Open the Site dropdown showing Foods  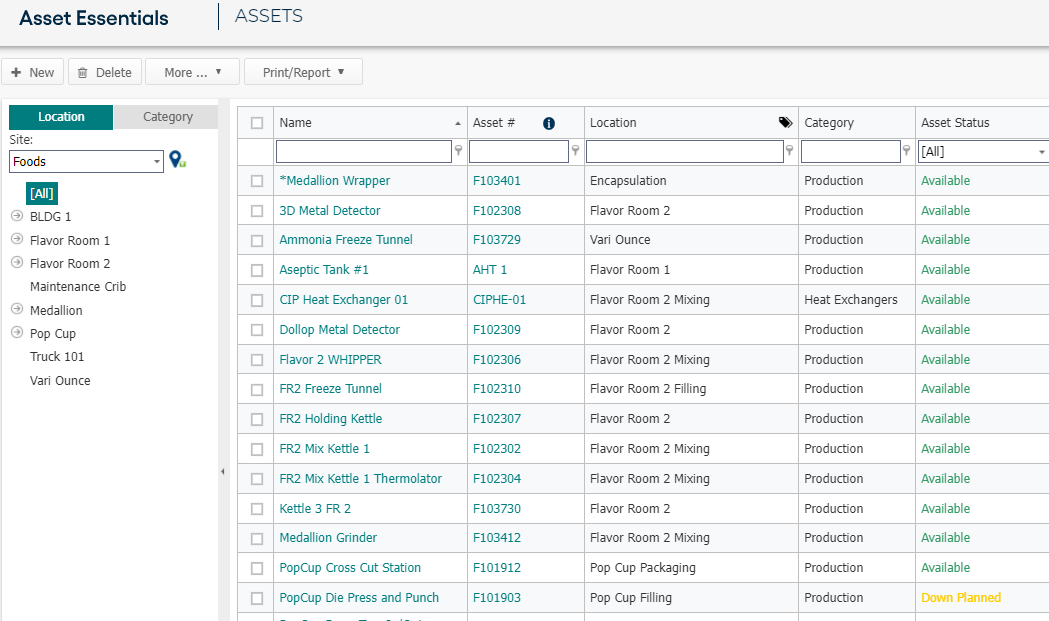click(x=86, y=161)
